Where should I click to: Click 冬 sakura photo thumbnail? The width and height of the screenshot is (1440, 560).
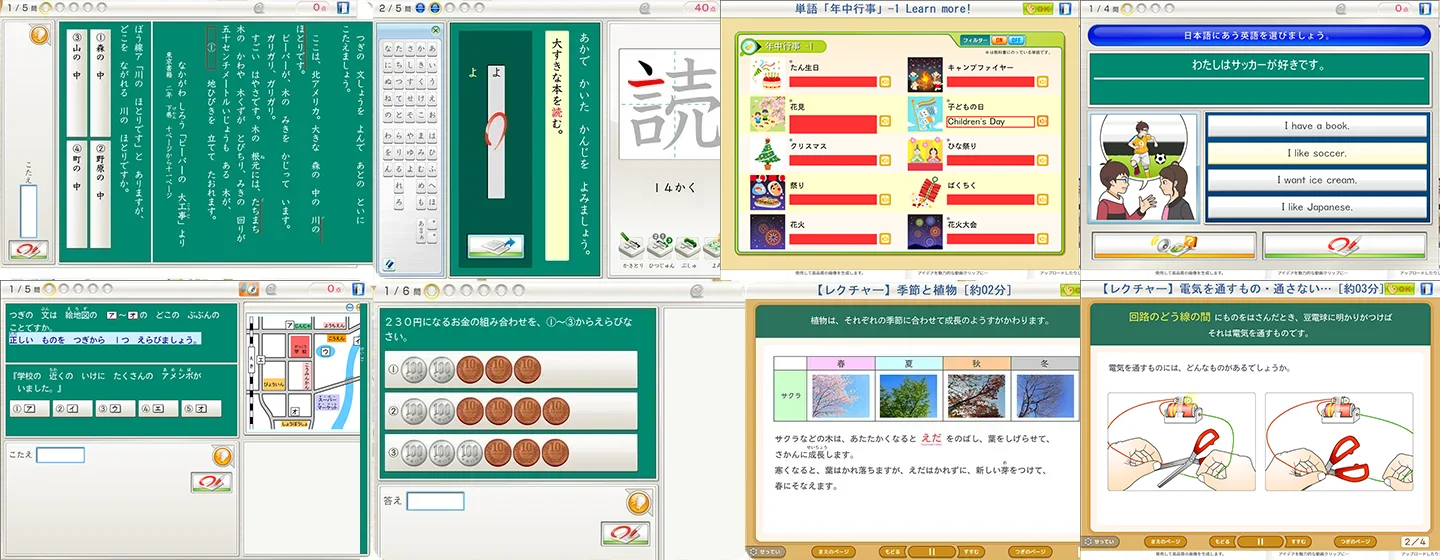(x=1044, y=396)
